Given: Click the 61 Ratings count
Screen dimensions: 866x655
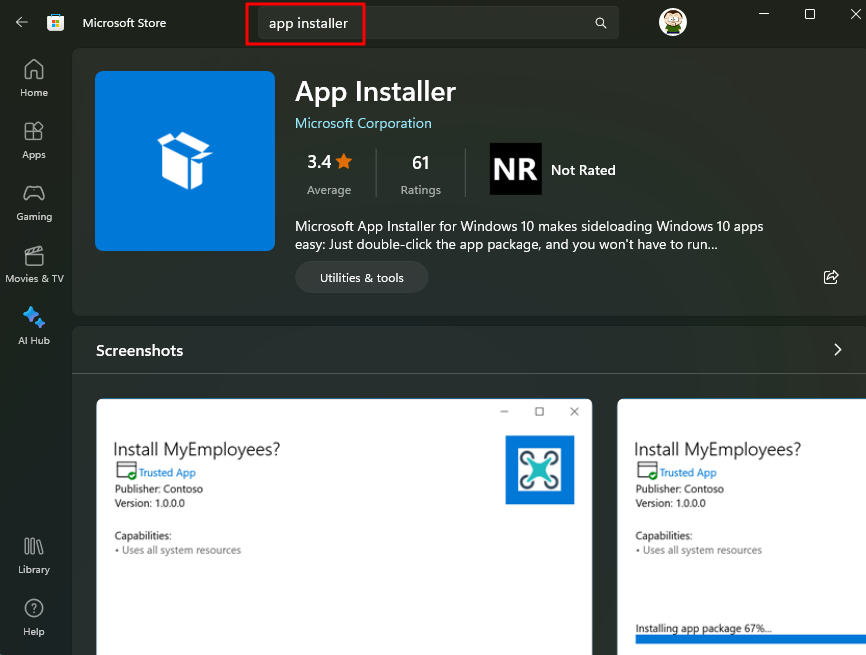Looking at the screenshot, I should (420, 173).
